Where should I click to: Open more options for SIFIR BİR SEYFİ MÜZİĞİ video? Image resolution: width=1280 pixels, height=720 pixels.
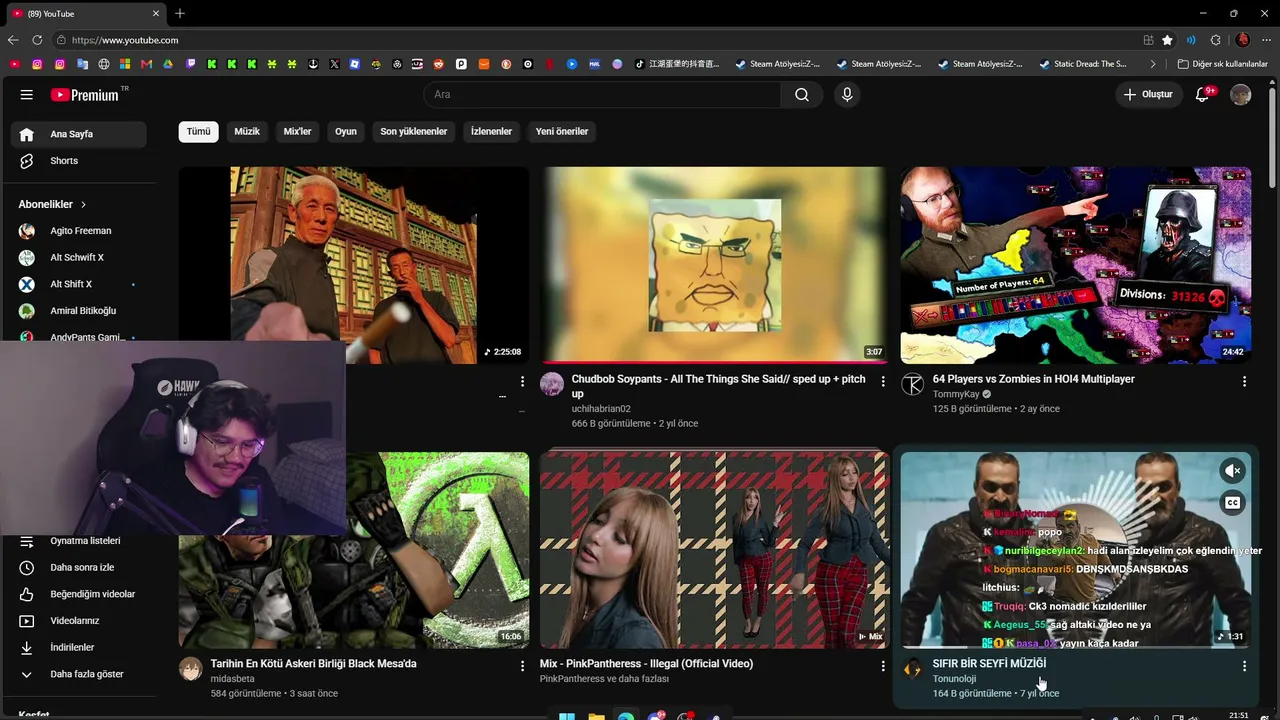[x=1244, y=665]
